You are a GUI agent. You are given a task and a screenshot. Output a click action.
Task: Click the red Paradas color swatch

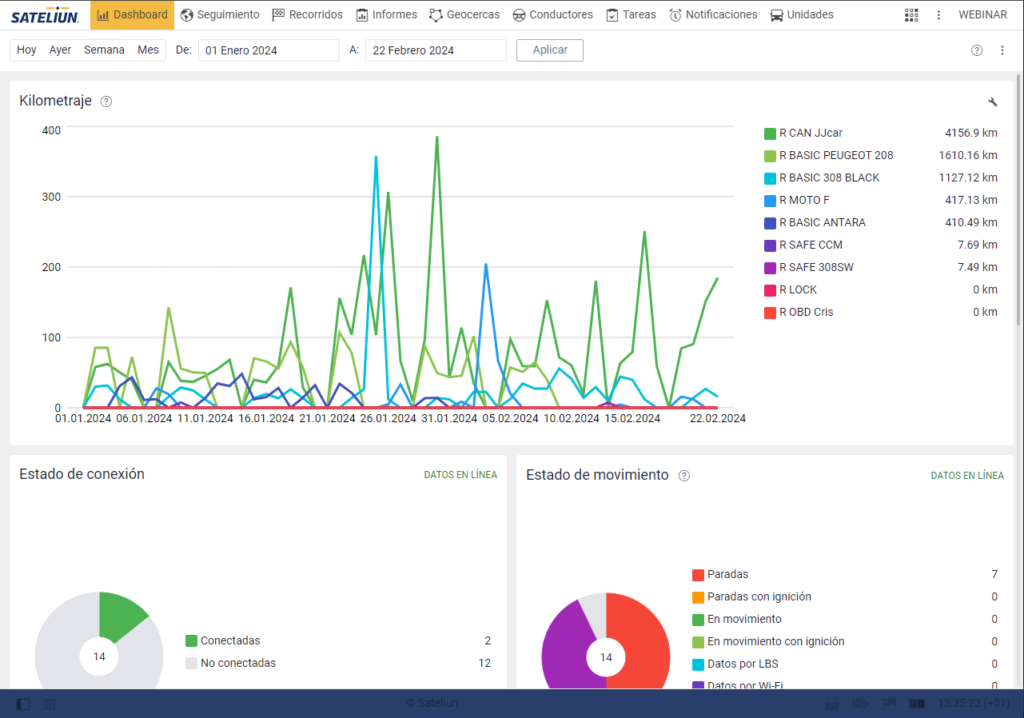698,575
